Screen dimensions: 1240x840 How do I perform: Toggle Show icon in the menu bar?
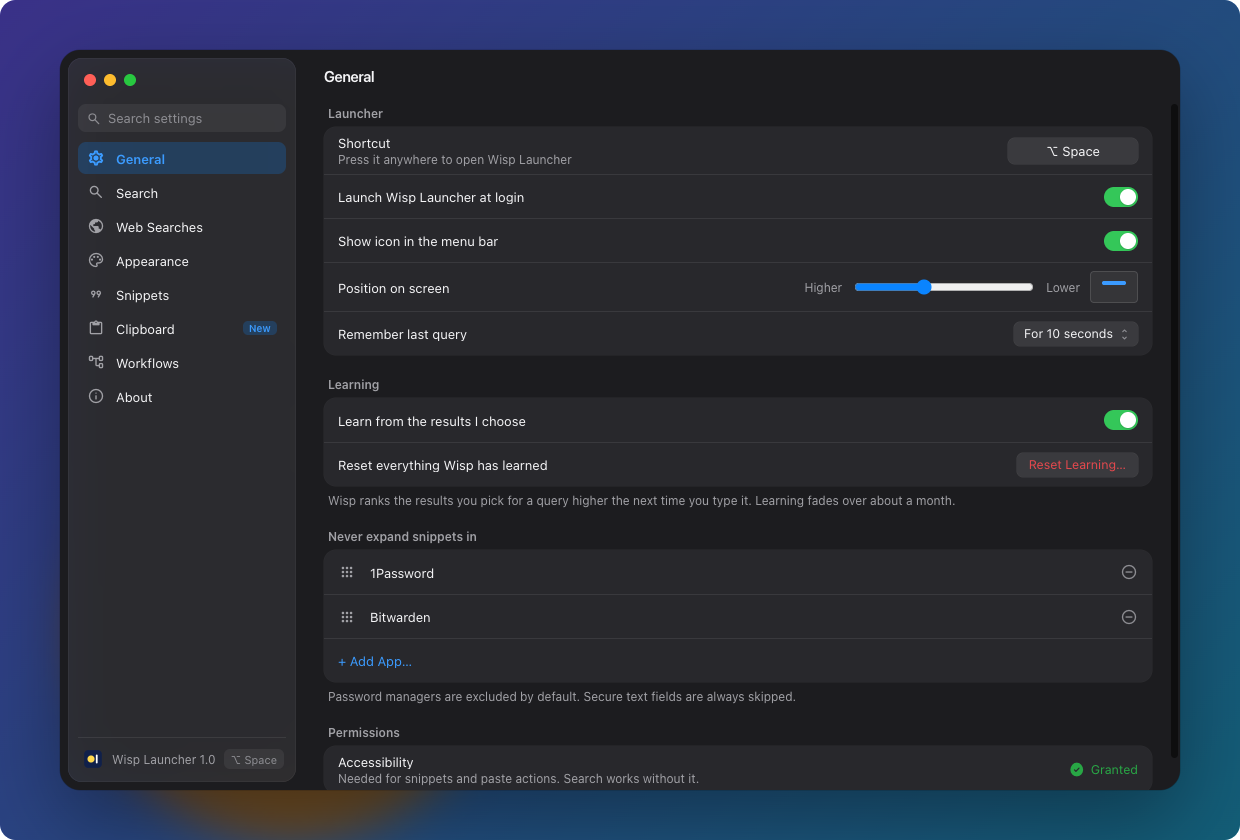coord(1121,241)
